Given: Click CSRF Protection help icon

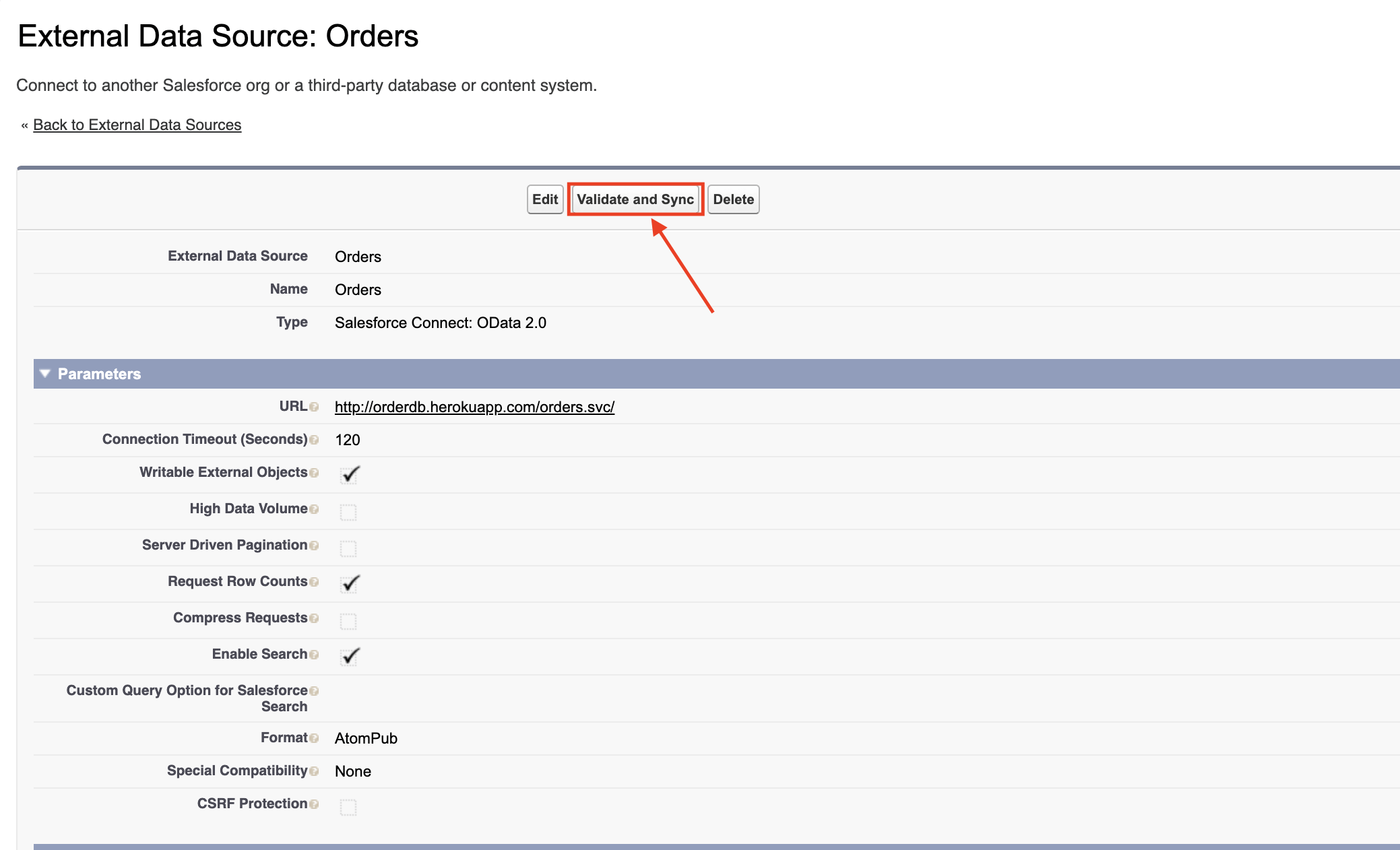Looking at the screenshot, I should point(314,805).
